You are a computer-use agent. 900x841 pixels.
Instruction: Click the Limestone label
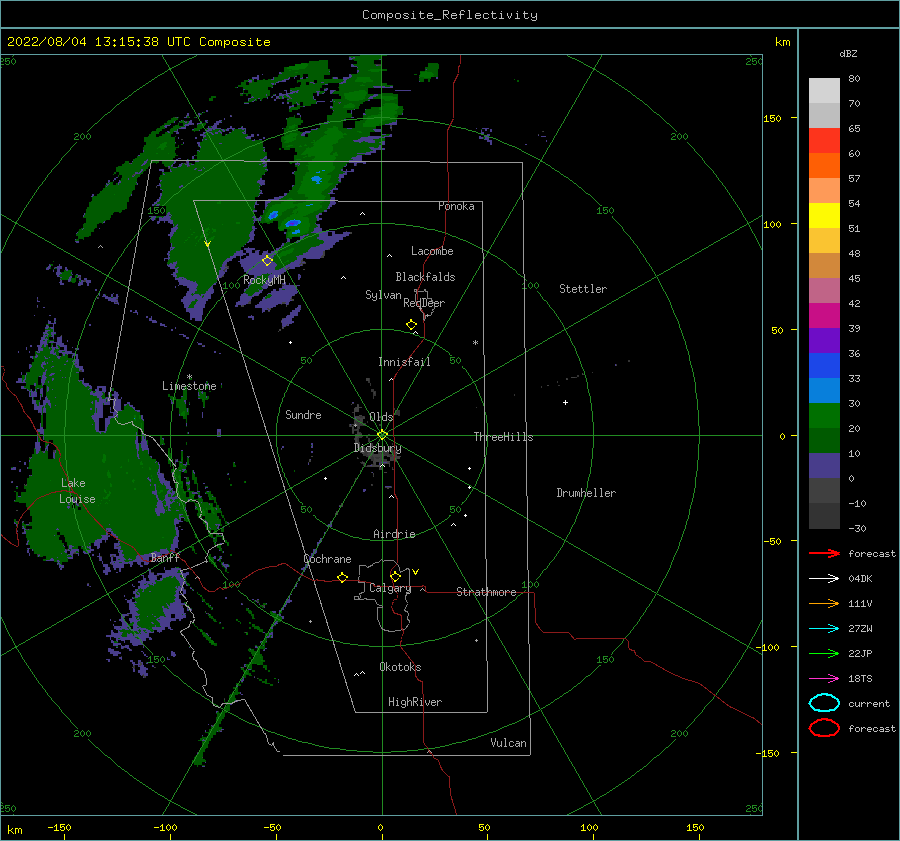(189, 386)
